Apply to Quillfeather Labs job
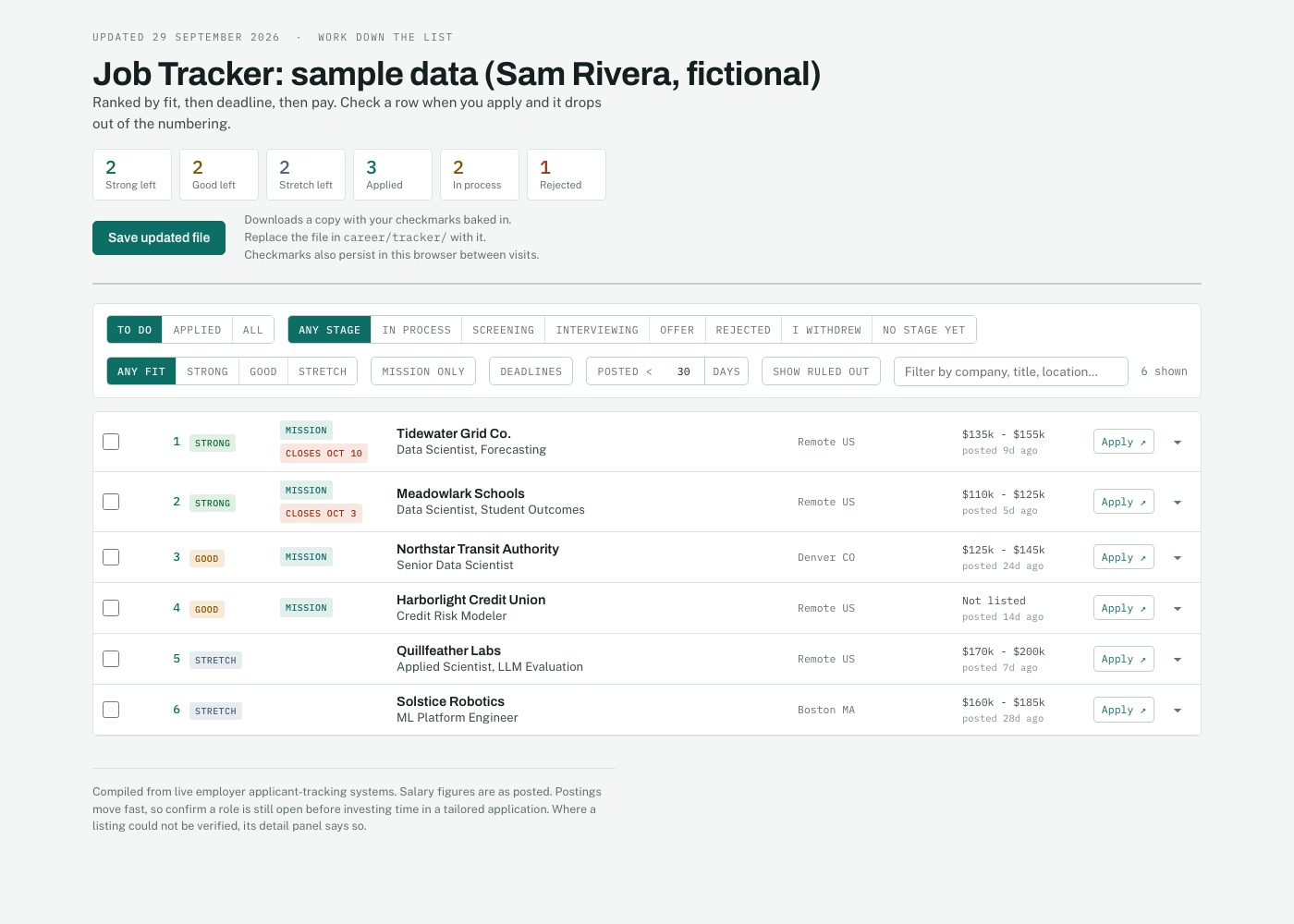This screenshot has height=924, width=1294. [x=1123, y=659]
